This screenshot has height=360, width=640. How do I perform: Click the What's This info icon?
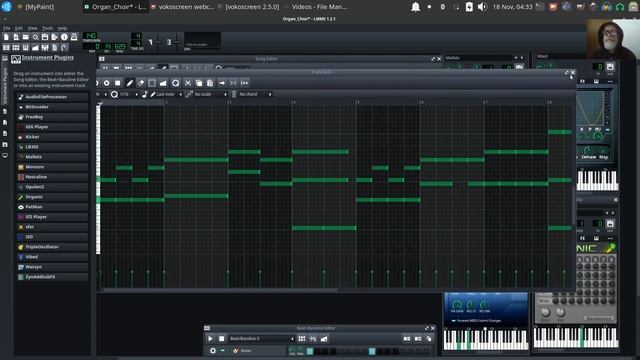(x=64, y=37)
